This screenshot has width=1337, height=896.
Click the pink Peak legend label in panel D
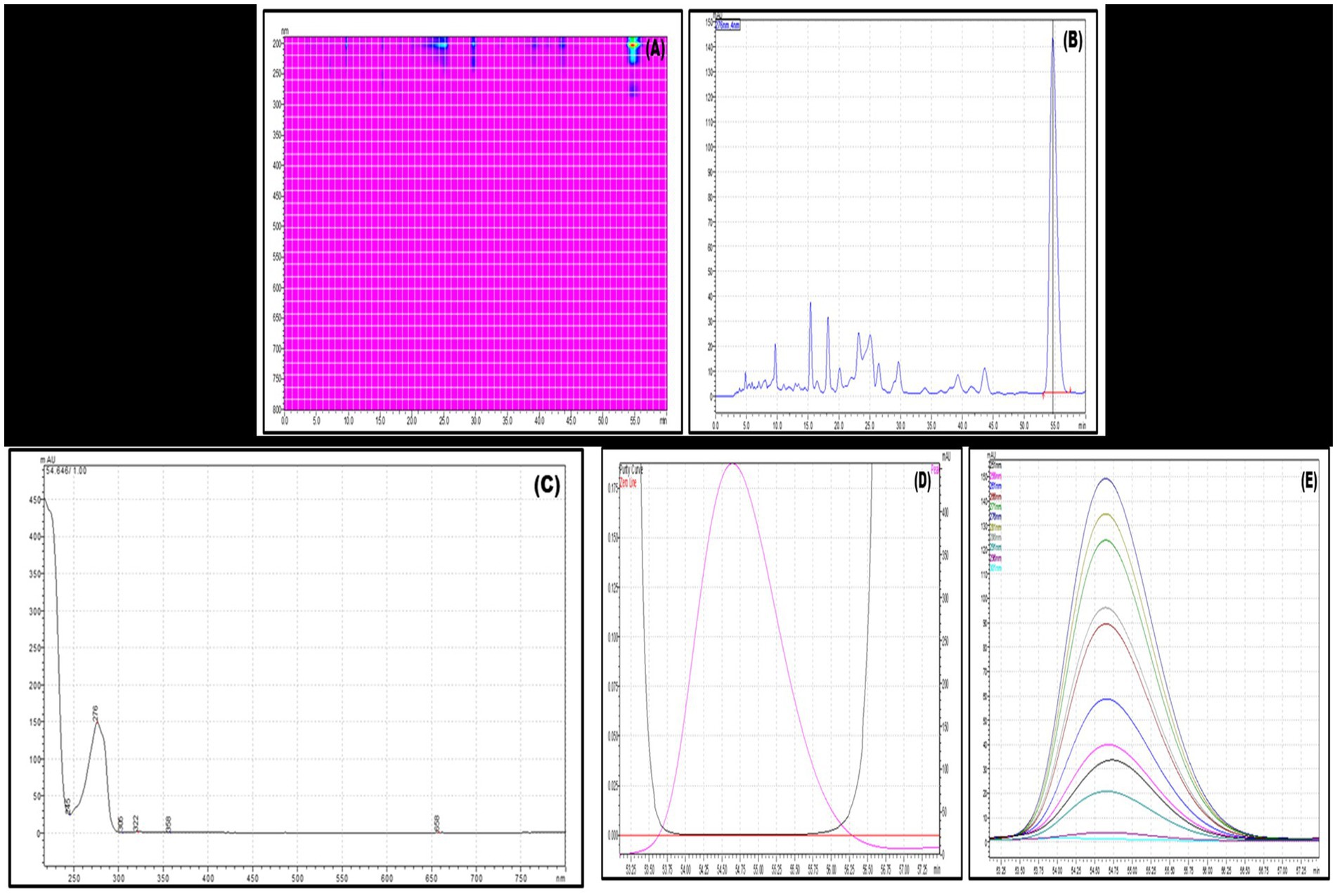(936, 468)
